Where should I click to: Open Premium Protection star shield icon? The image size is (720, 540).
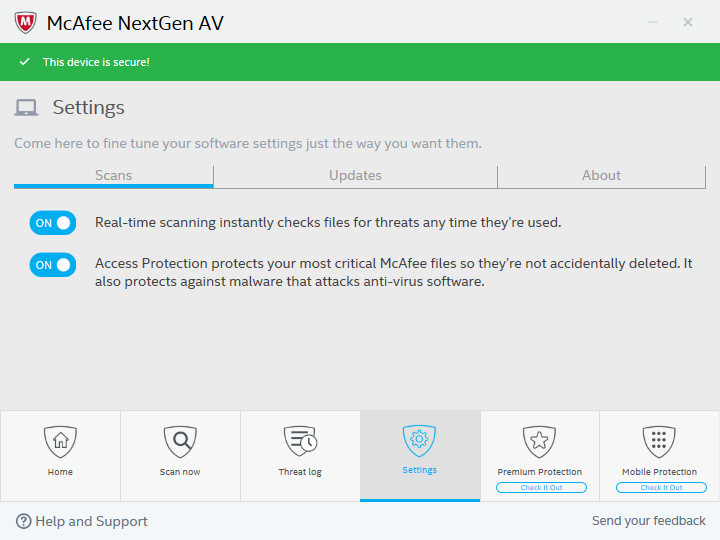(539, 441)
